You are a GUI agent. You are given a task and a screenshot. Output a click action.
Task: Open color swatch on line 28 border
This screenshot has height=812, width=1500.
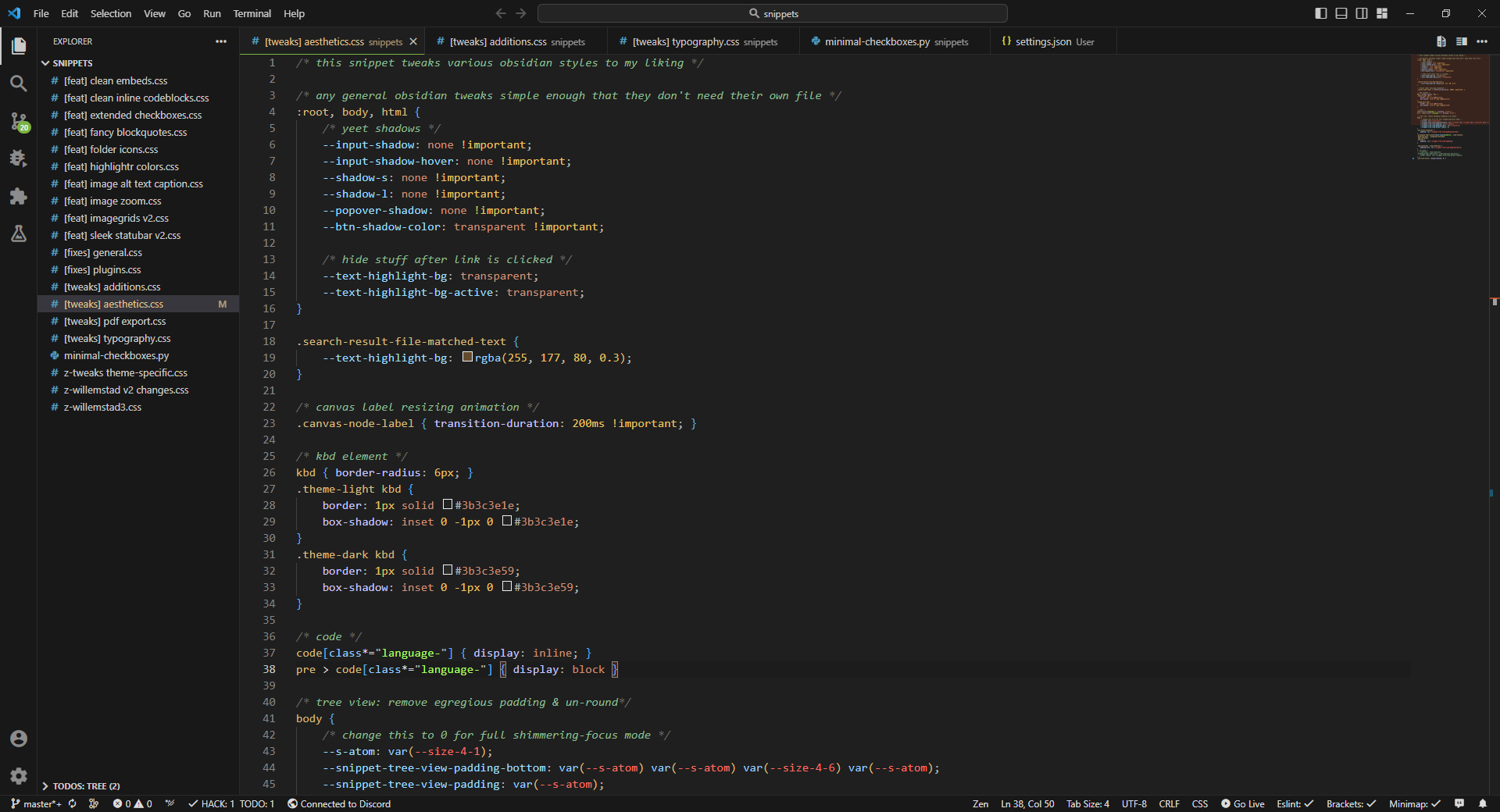[448, 504]
